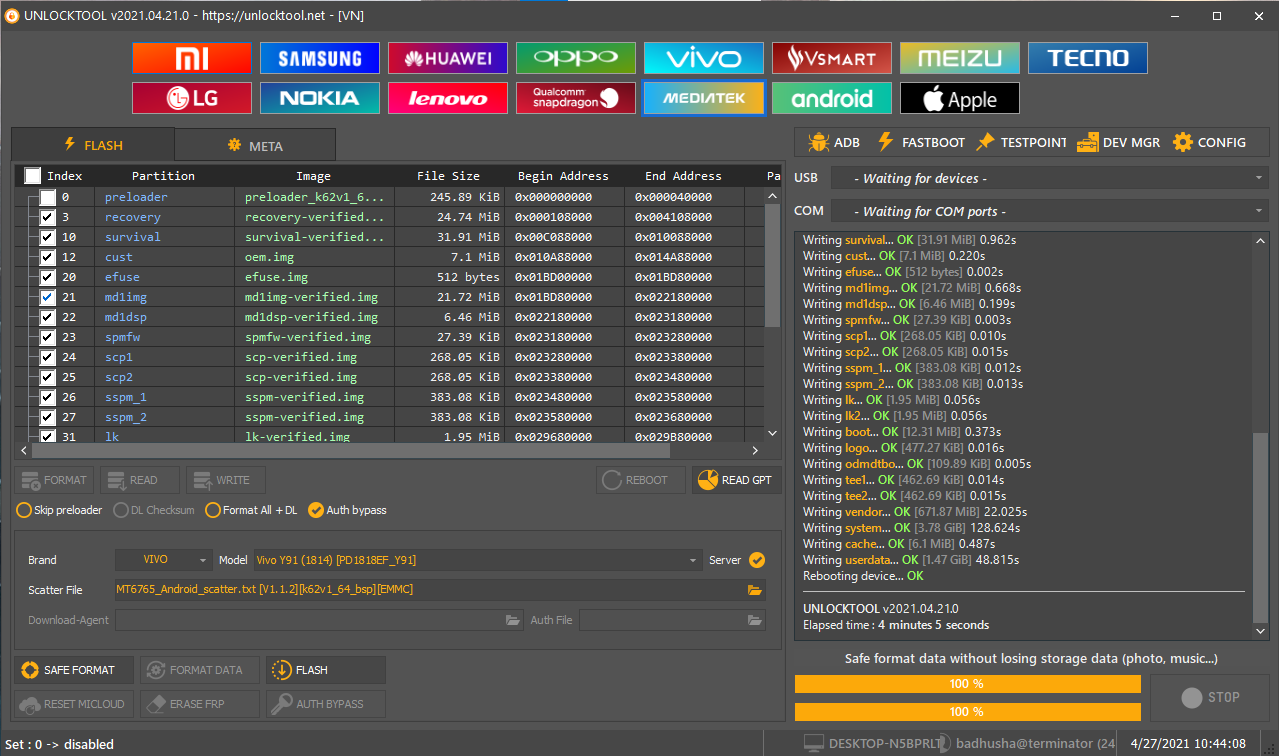Browse for Auth File folder icon

click(x=755, y=620)
